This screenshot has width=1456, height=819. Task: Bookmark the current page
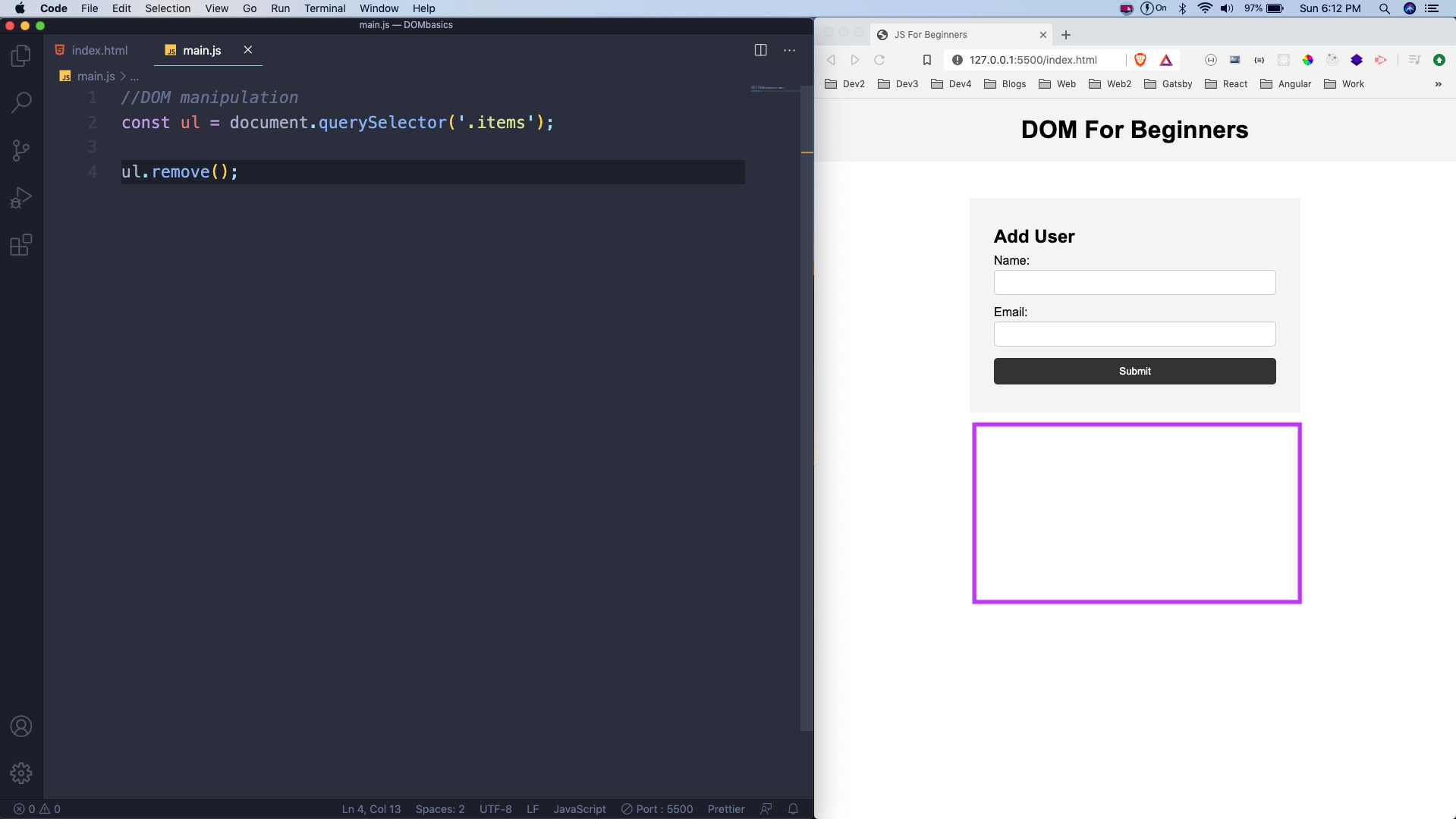[926, 60]
